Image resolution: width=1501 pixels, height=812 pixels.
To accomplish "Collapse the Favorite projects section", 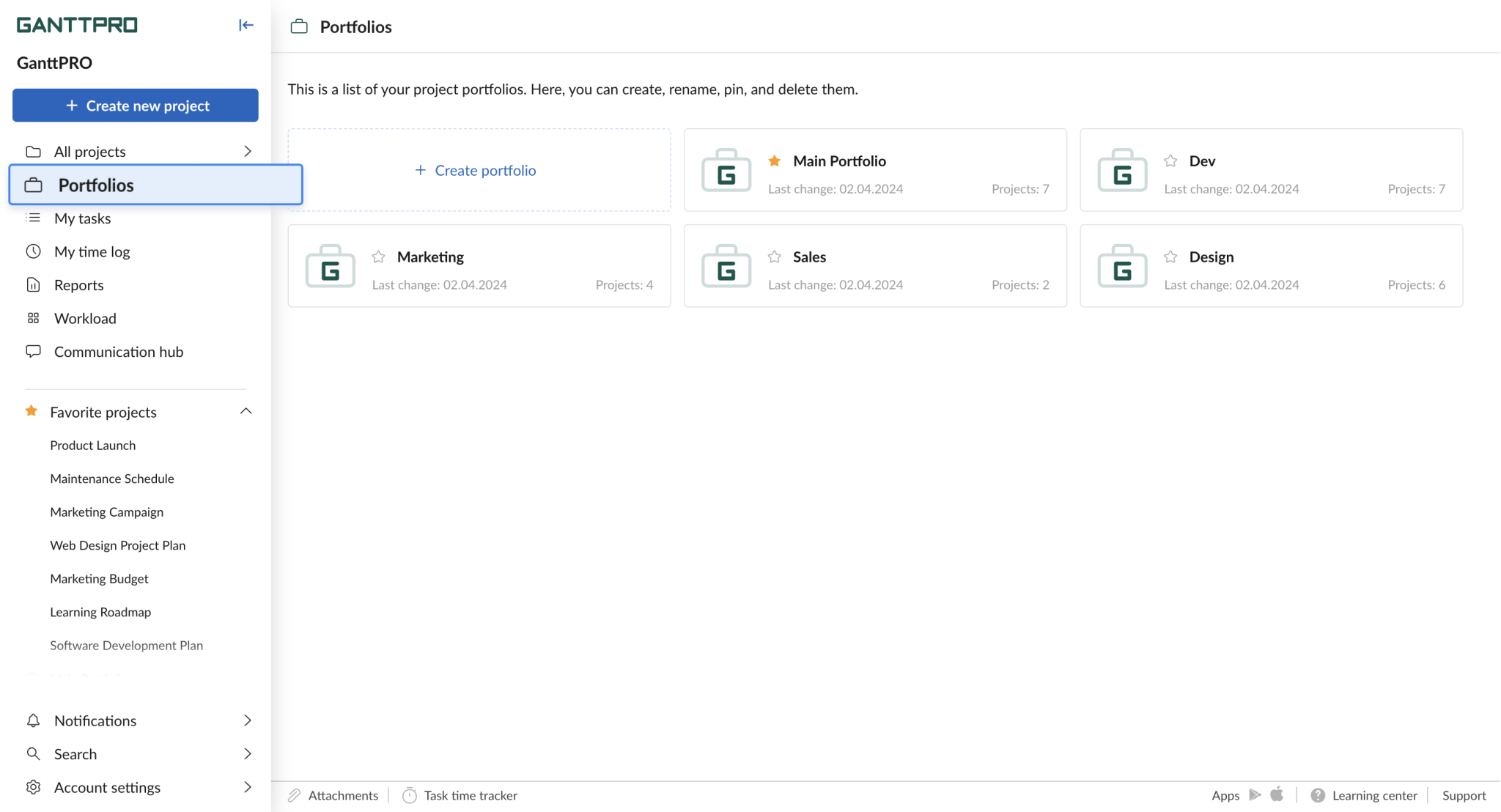I will pos(246,411).
